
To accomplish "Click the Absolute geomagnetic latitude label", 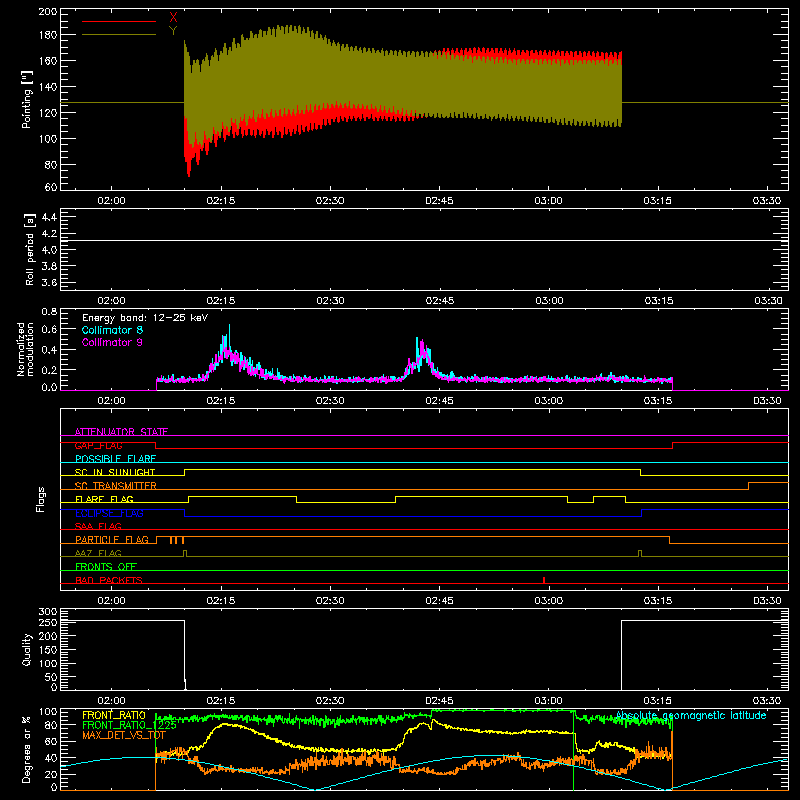I will click(691, 715).
